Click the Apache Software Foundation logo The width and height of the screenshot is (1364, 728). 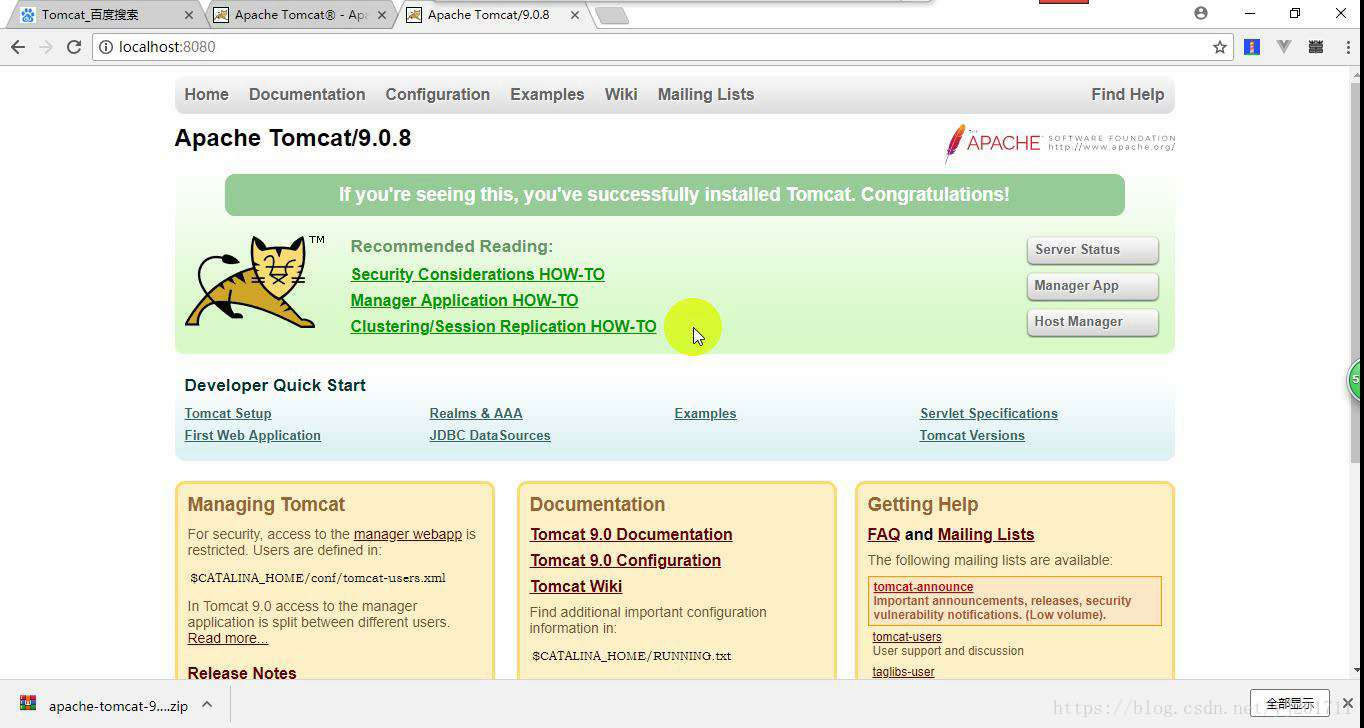coord(1060,142)
